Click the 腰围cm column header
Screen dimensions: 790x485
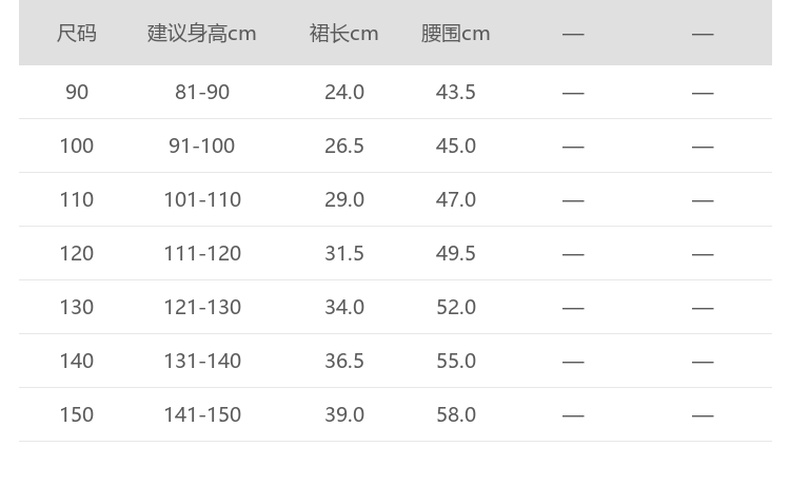(455, 33)
